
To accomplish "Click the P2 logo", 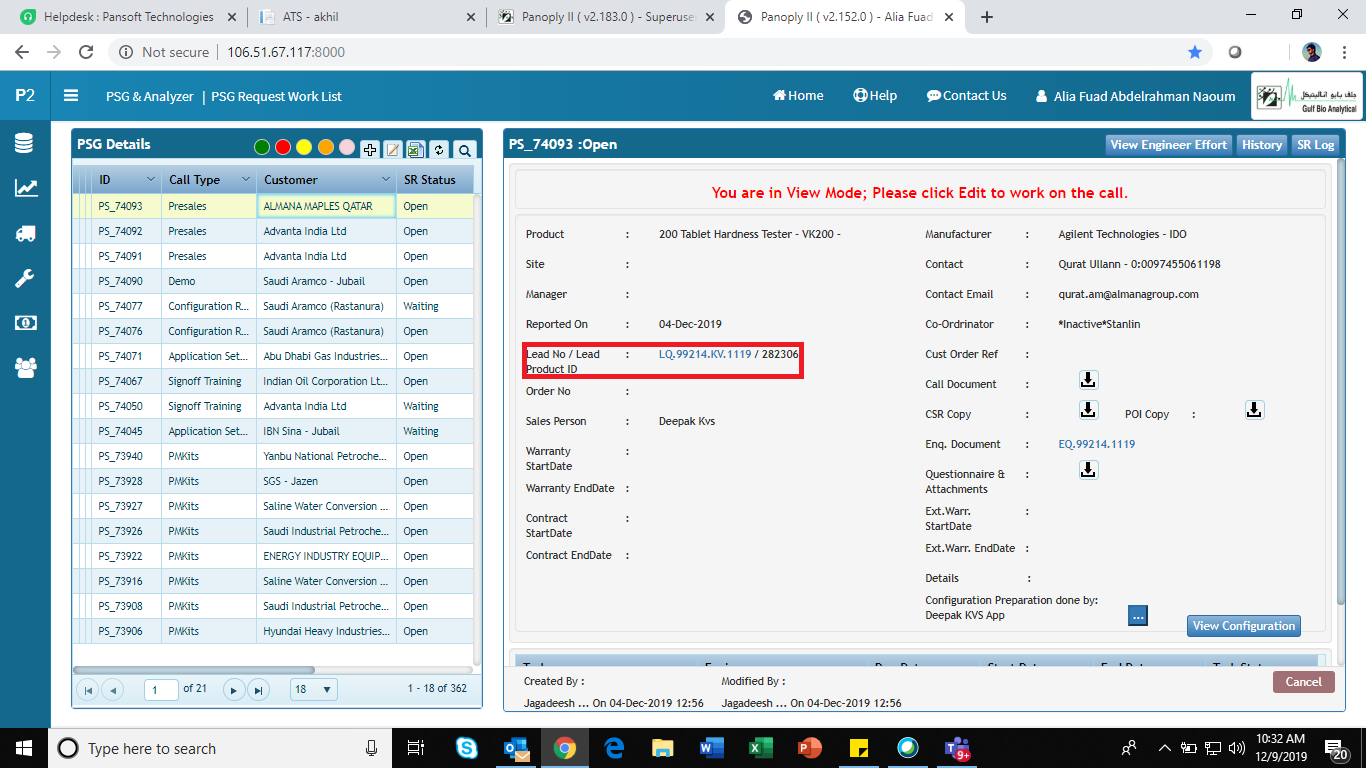I will (25, 96).
